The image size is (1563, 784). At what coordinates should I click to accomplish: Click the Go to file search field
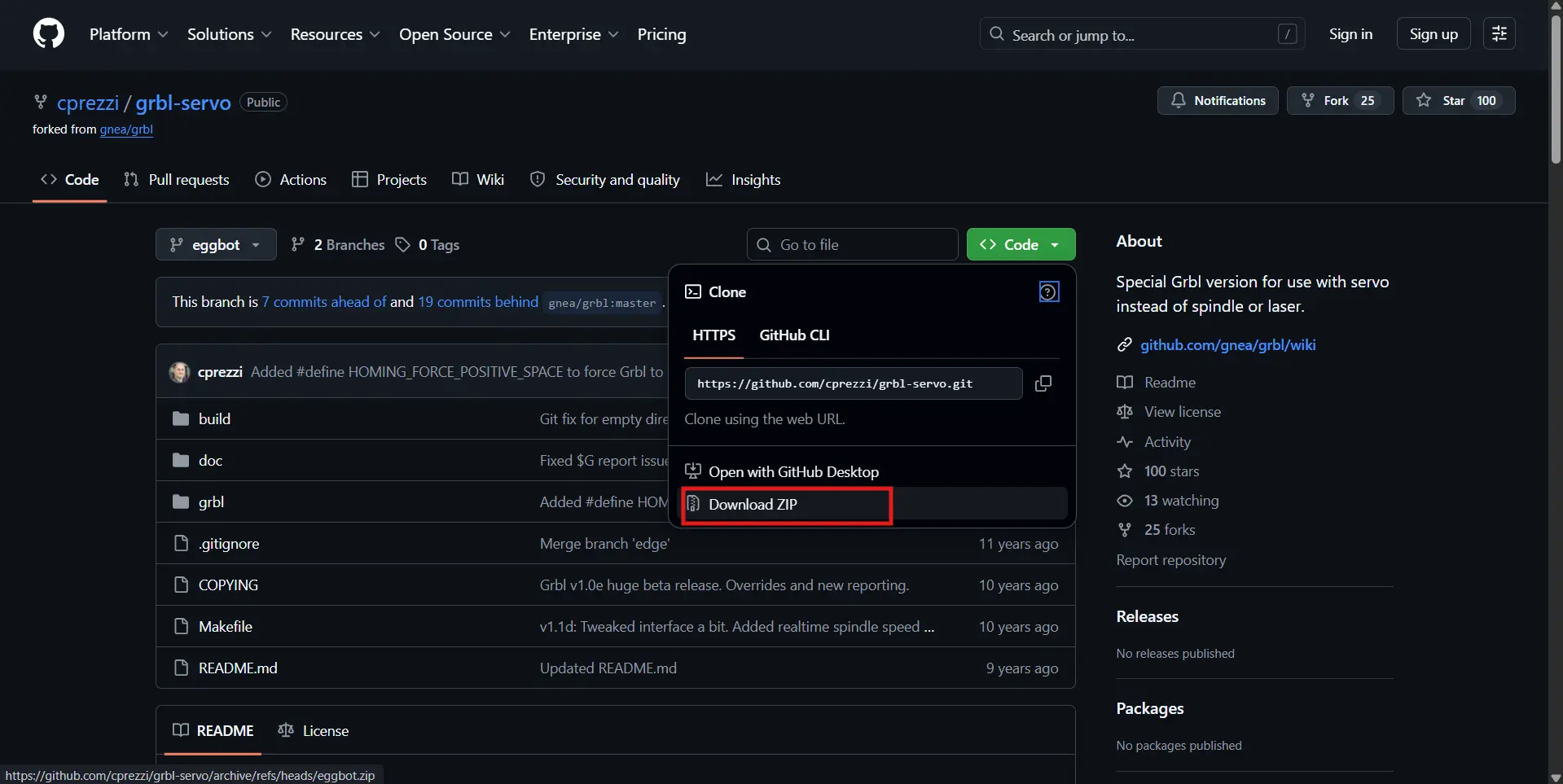click(852, 244)
